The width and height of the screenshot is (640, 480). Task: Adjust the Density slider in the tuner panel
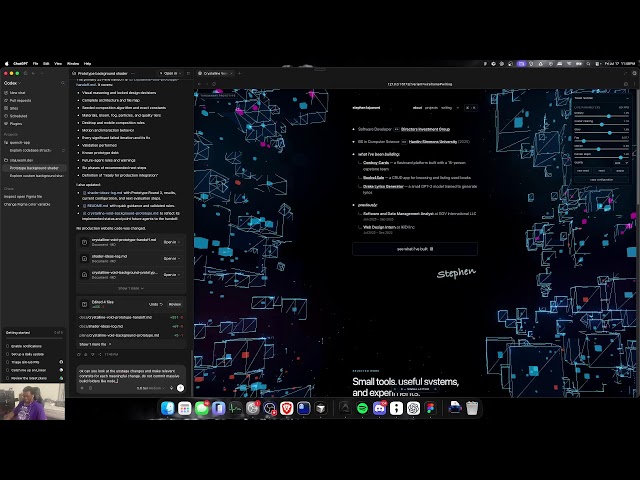pos(602,116)
